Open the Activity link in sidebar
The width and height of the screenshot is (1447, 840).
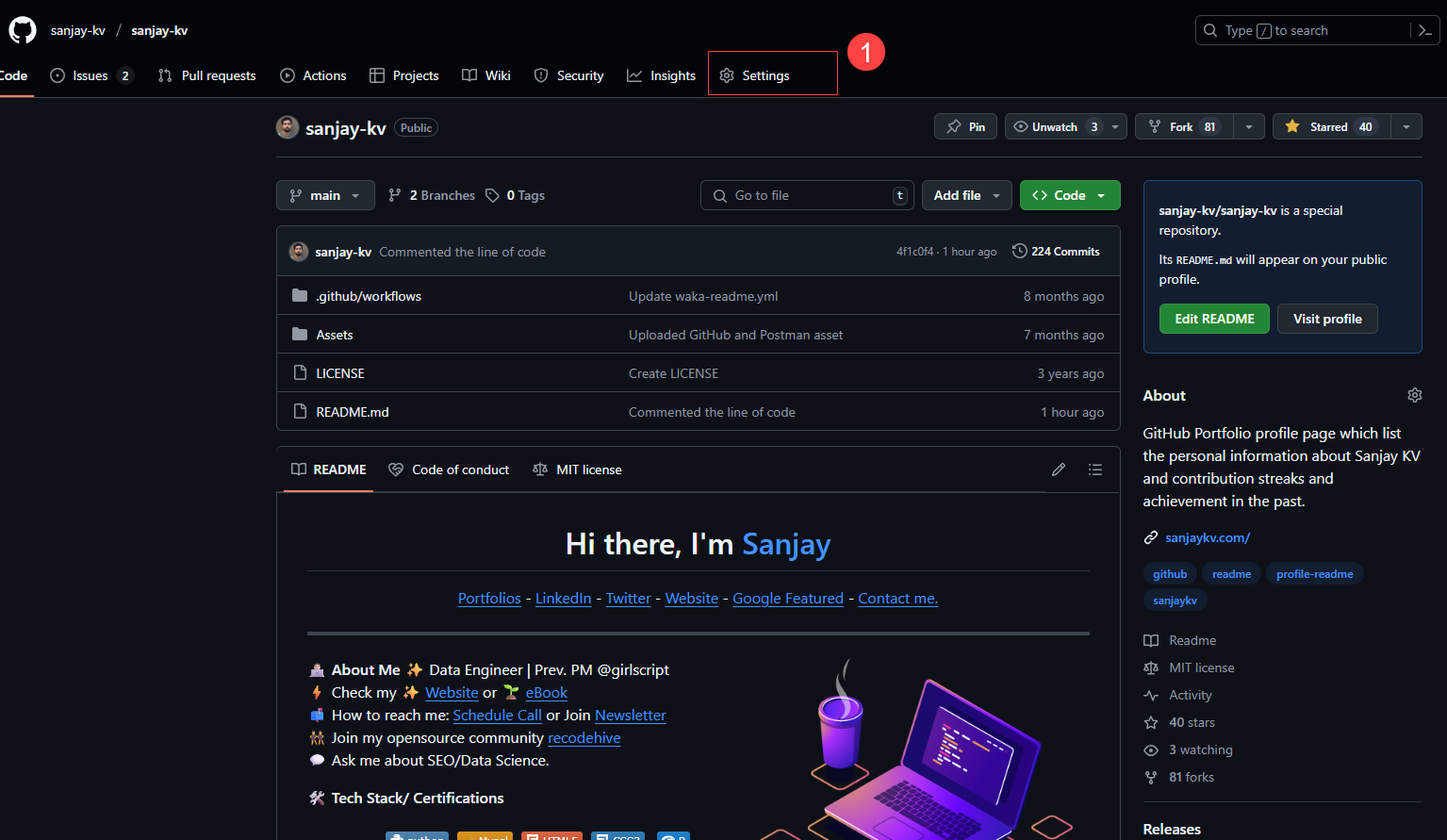1177,695
